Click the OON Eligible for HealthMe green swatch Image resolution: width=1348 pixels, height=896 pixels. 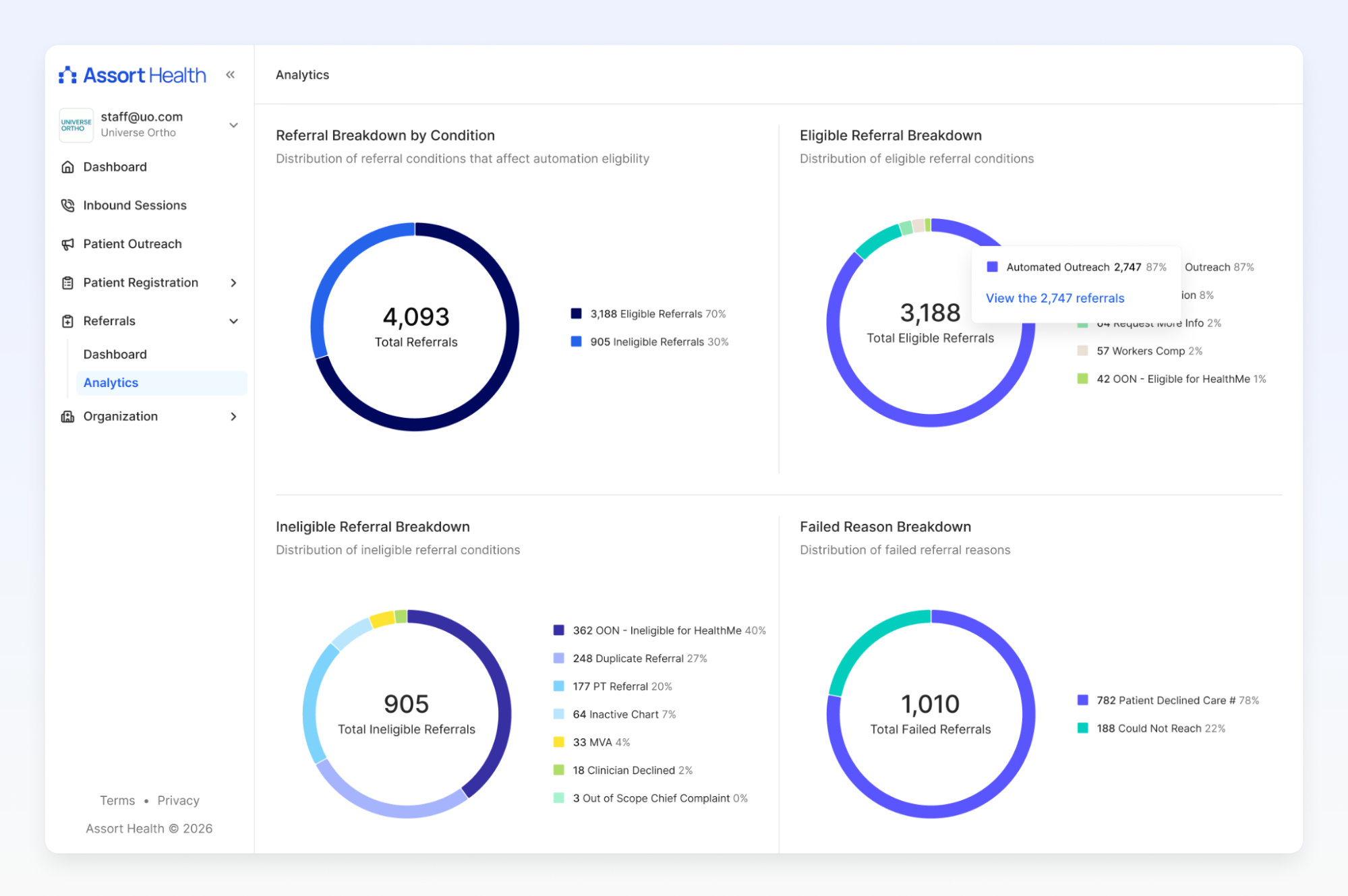pyautogui.click(x=1082, y=379)
